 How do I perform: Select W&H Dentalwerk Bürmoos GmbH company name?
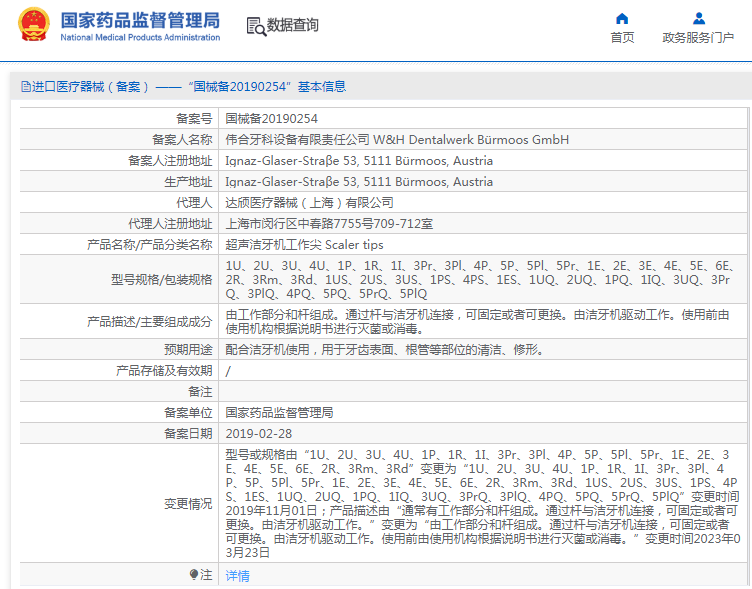[x=471, y=140]
